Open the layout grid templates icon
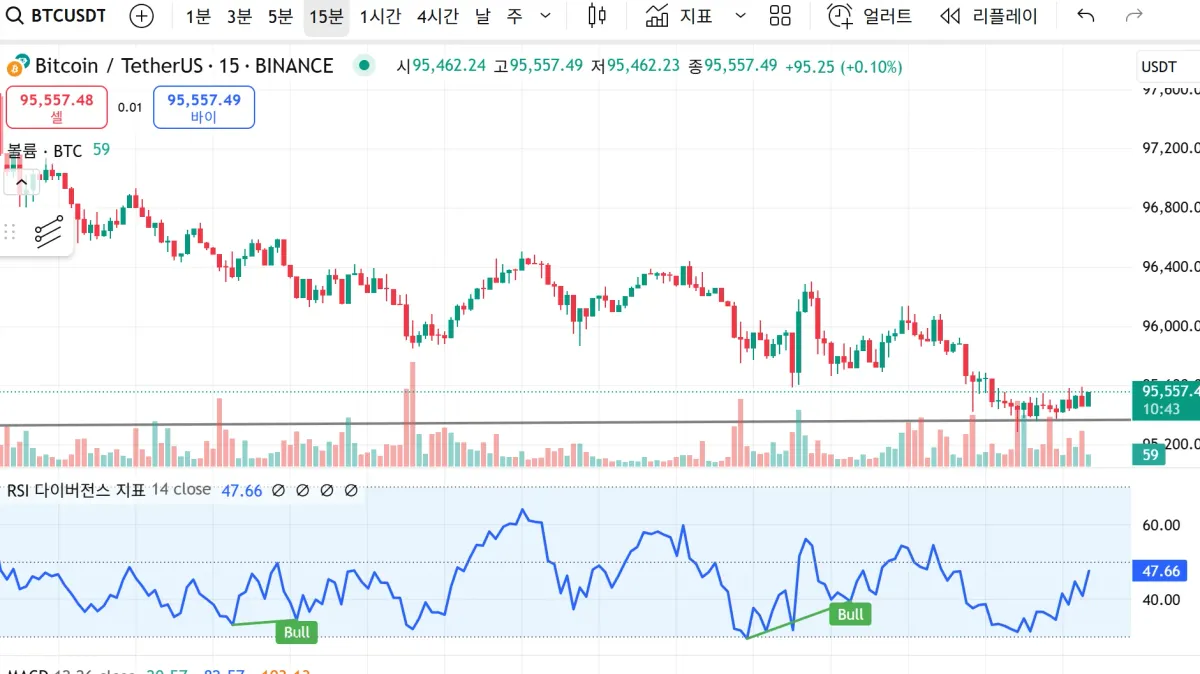 [x=780, y=16]
